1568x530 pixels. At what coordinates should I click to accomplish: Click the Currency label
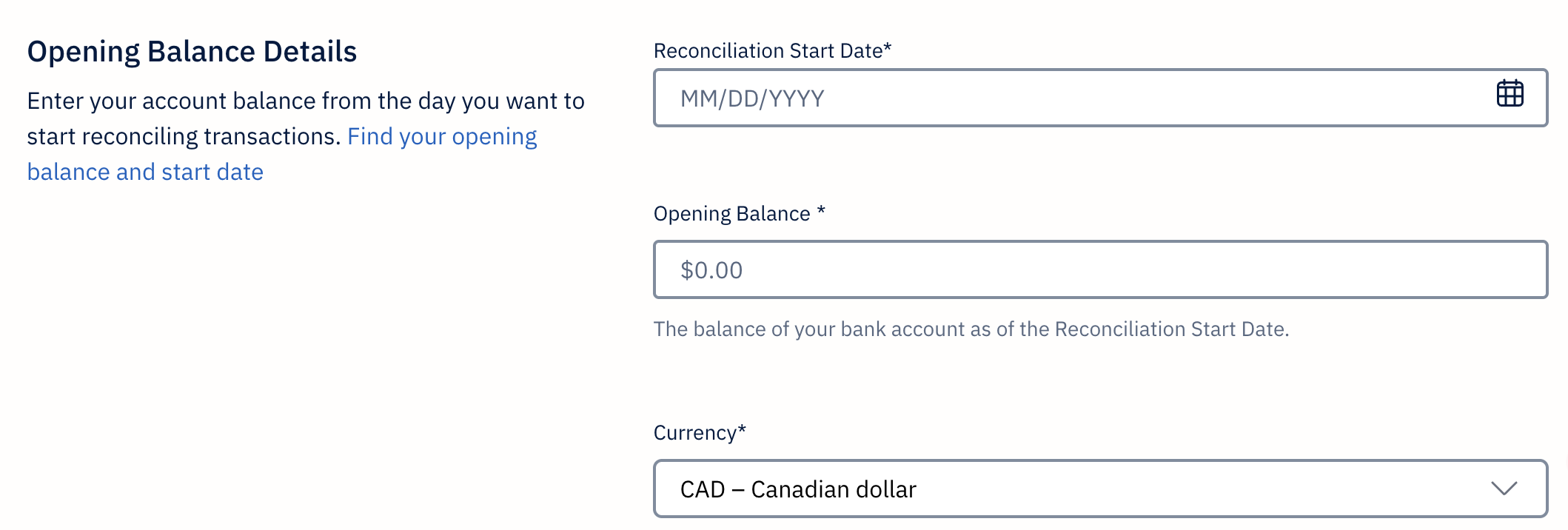(694, 432)
